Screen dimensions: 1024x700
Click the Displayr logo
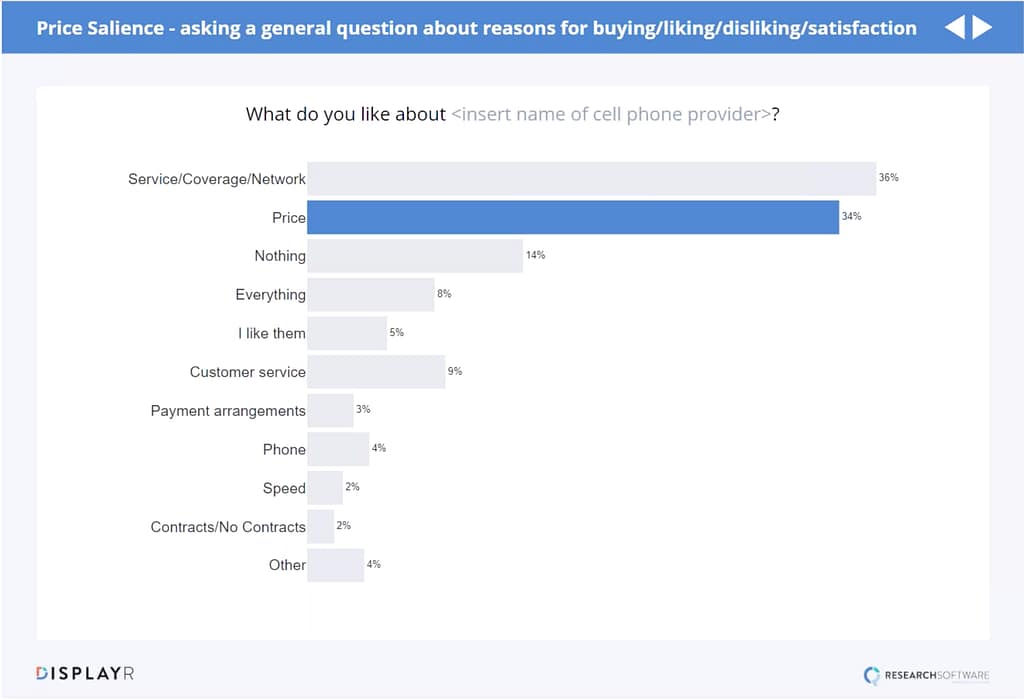(85, 673)
